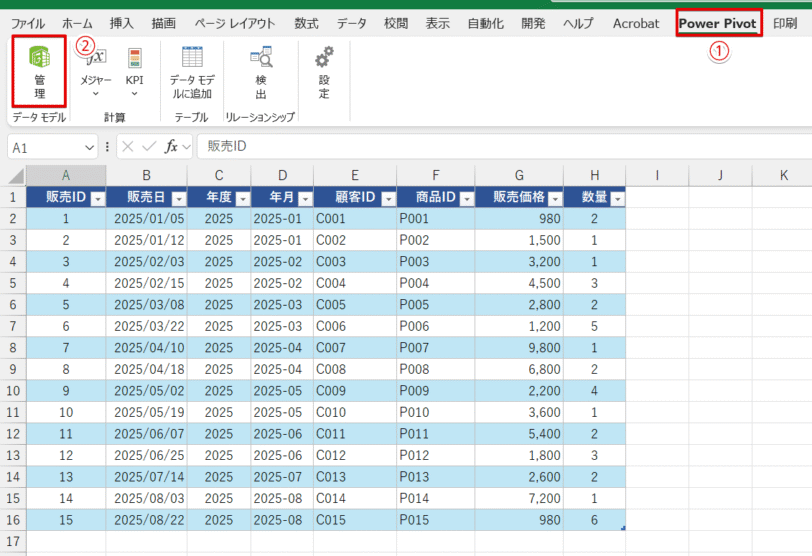Switch to the 開発 tab
This screenshot has height=556, width=812.
coord(533,23)
